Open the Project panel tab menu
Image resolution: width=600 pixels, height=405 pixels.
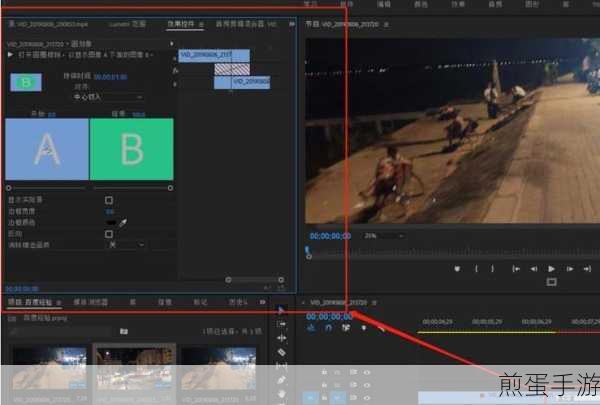point(59,302)
